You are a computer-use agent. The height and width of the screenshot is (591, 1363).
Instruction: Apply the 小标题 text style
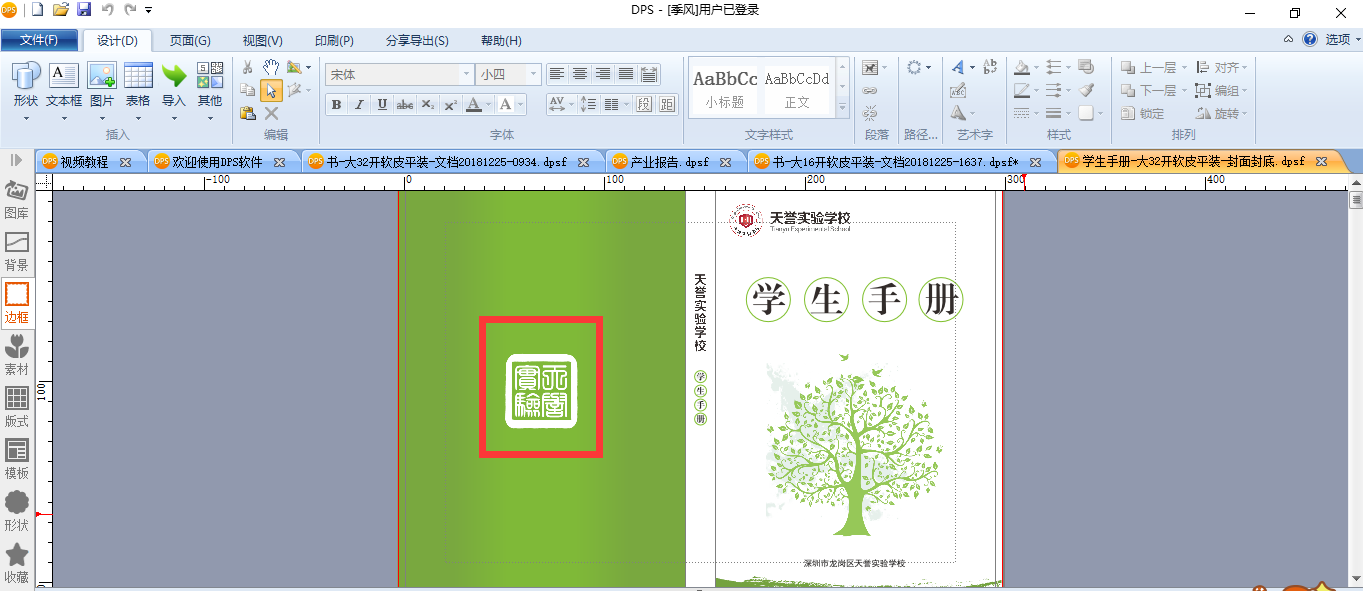(x=725, y=88)
